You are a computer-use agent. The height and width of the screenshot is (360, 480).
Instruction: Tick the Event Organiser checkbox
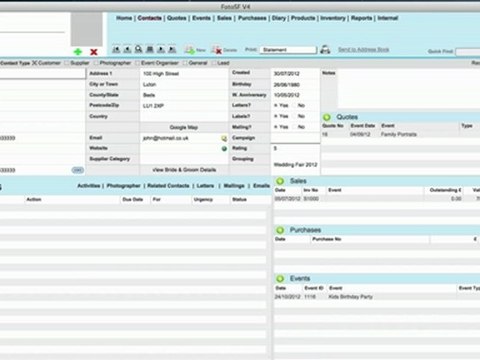pyautogui.click(x=137, y=63)
